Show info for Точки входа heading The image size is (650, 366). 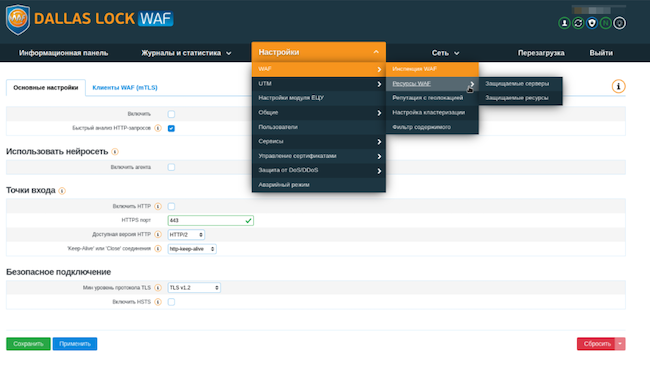pos(62,191)
